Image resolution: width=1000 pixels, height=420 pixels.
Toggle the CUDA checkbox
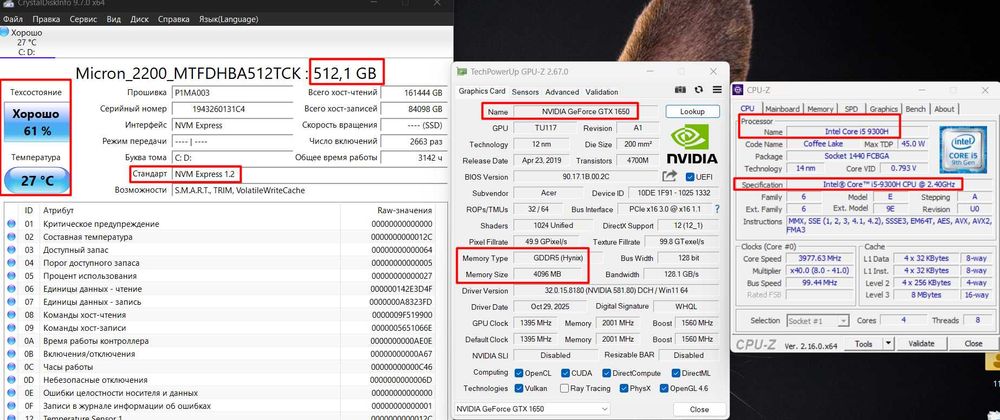tap(565, 373)
